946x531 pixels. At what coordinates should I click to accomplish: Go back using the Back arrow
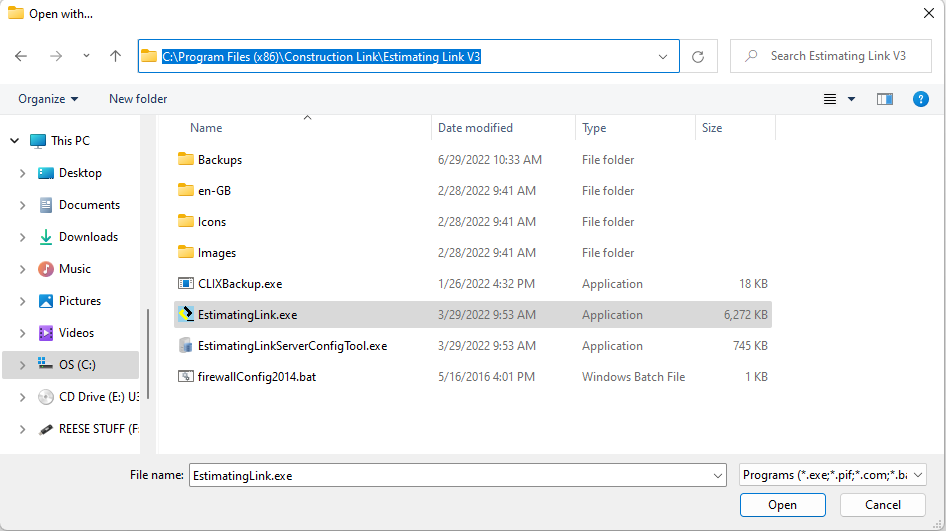(x=21, y=56)
